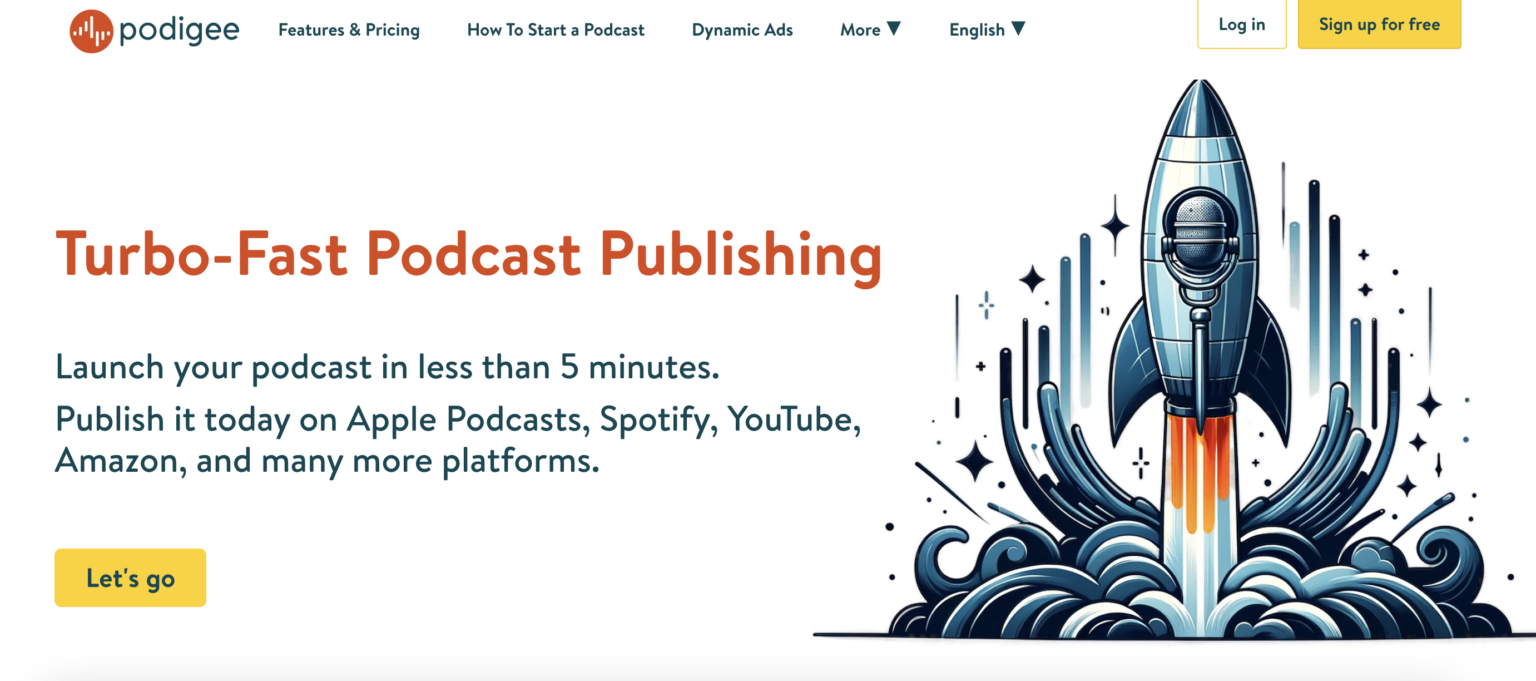Image resolution: width=1536 pixels, height=681 pixels.
Task: Select Features & Pricing in the navbar
Action: pyautogui.click(x=349, y=30)
